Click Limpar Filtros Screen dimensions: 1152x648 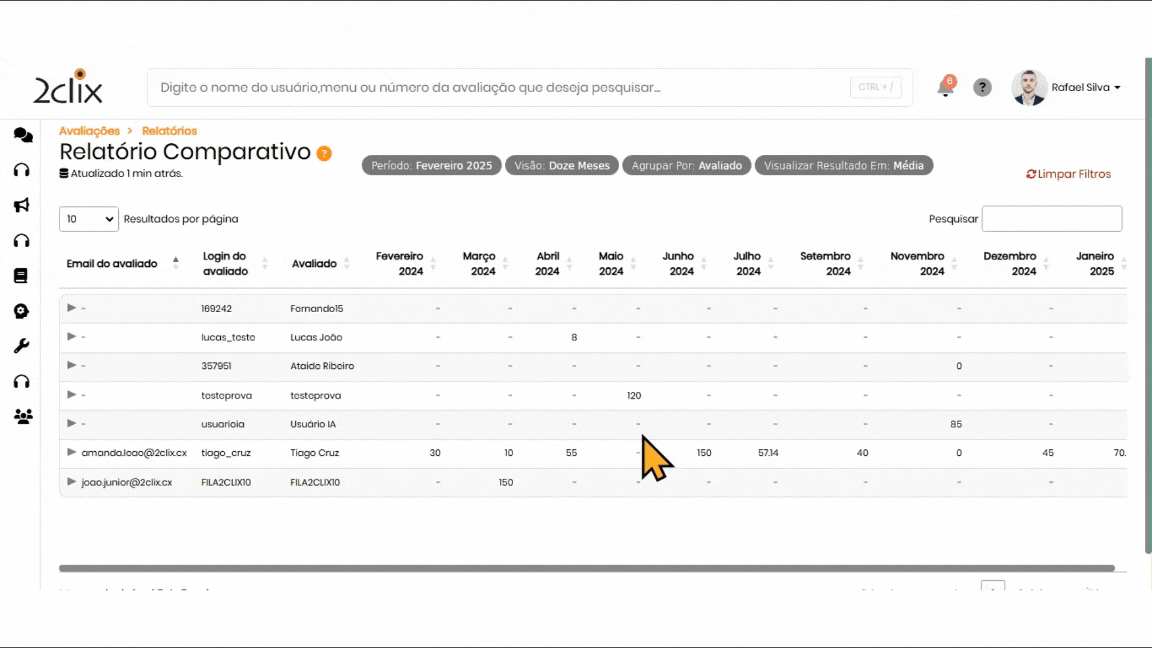click(x=1068, y=174)
